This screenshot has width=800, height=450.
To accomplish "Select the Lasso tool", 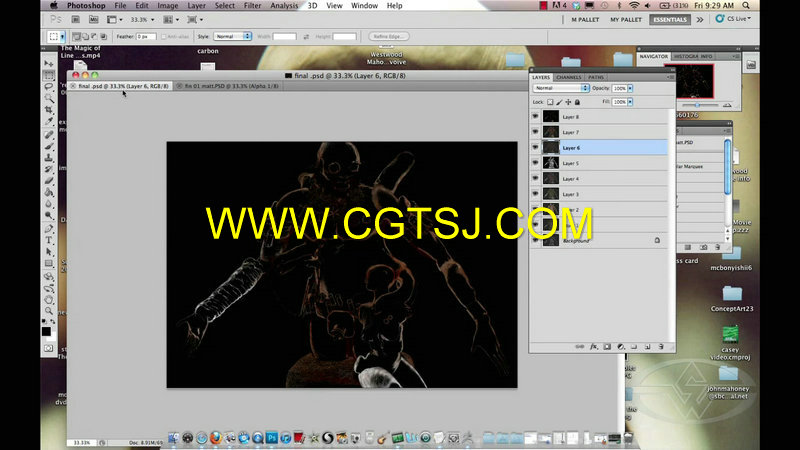I will [49, 87].
